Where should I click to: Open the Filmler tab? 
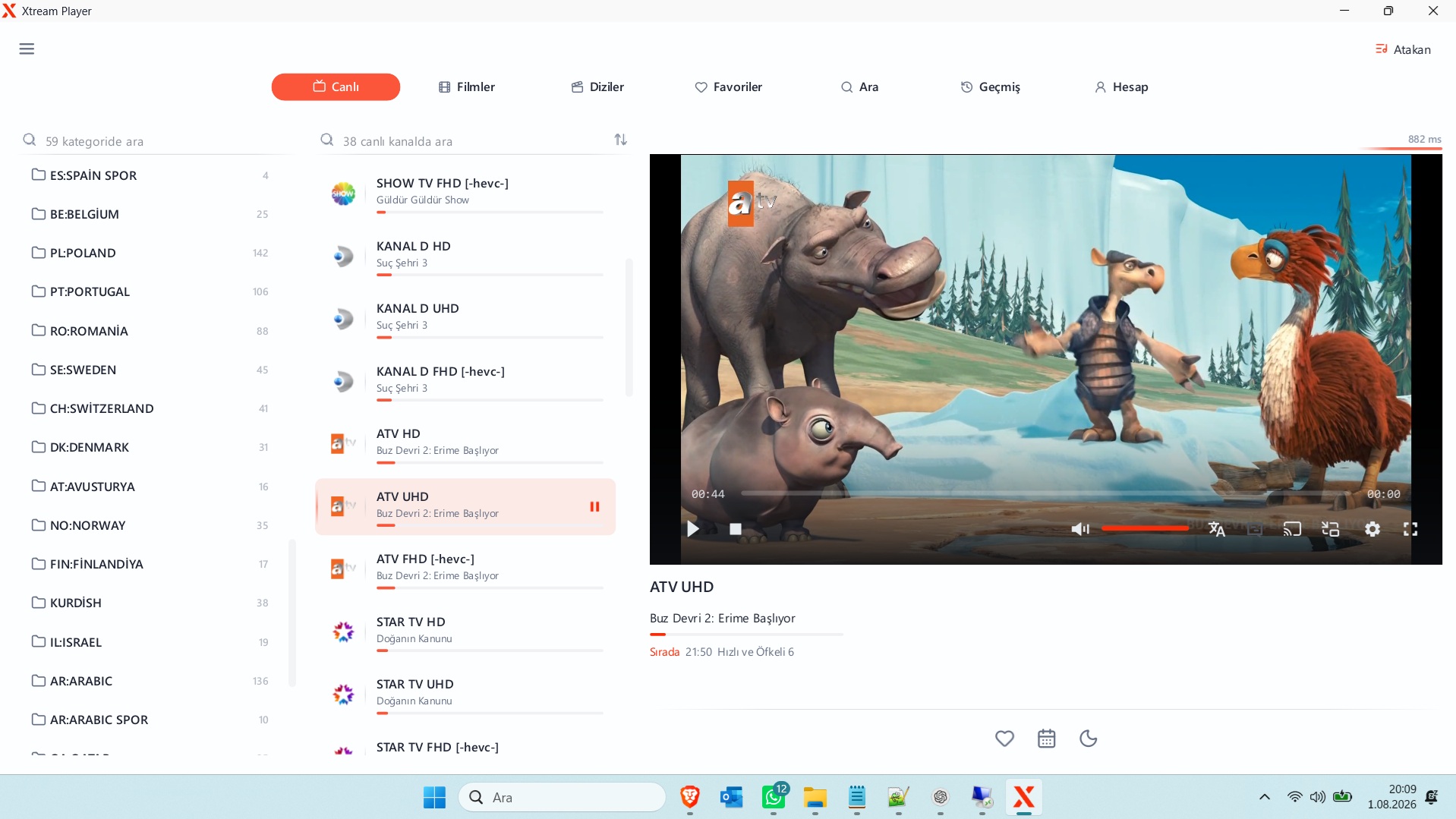point(467,87)
